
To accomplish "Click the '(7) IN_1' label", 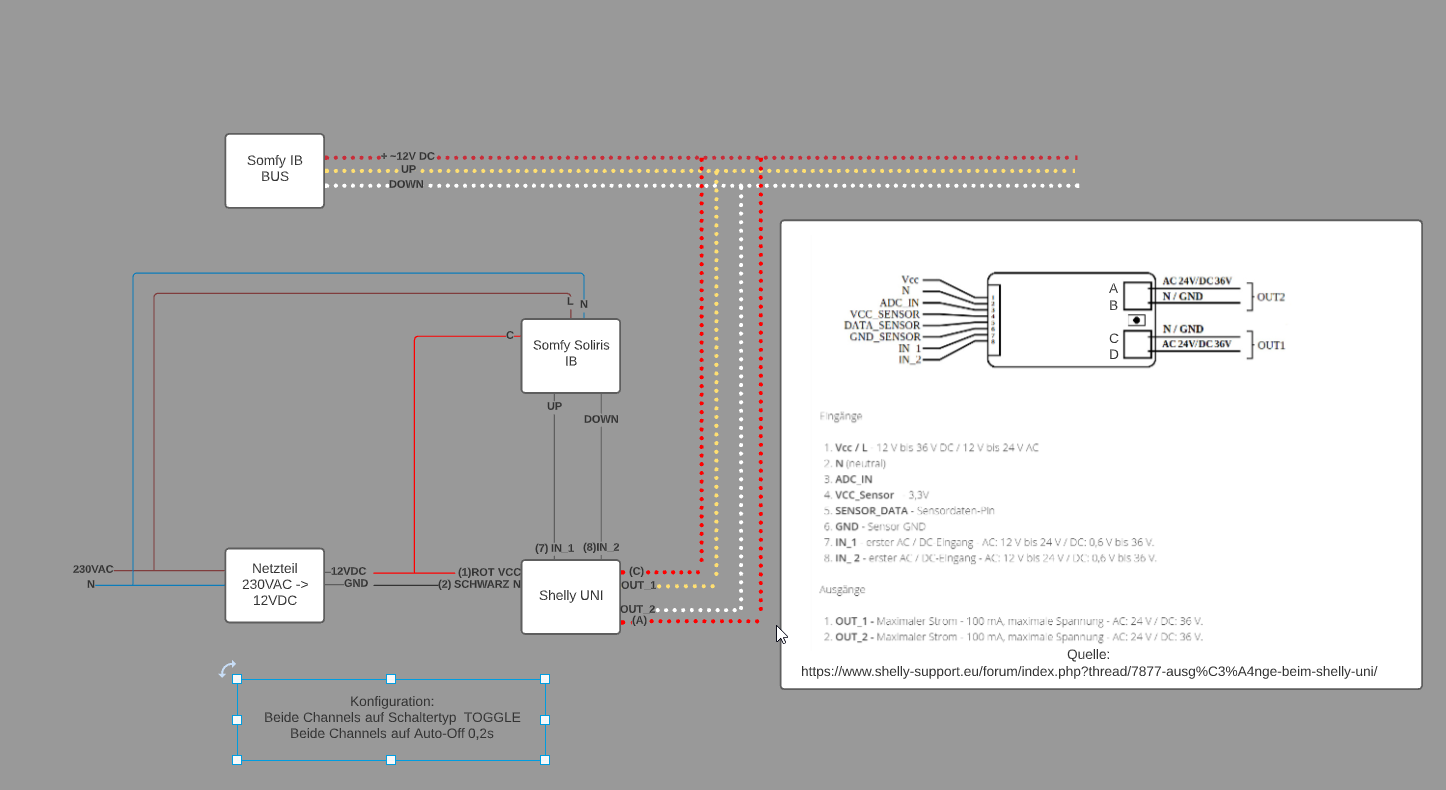I will click(554, 548).
